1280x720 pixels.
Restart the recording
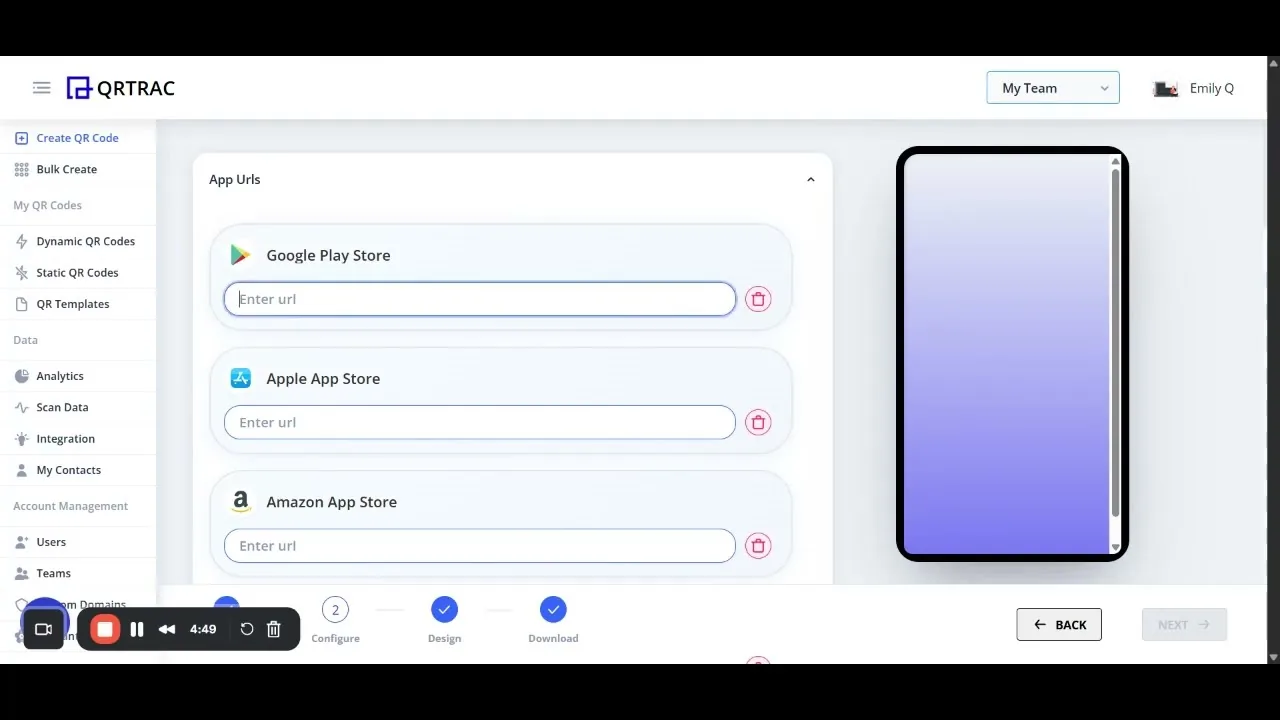coord(247,629)
